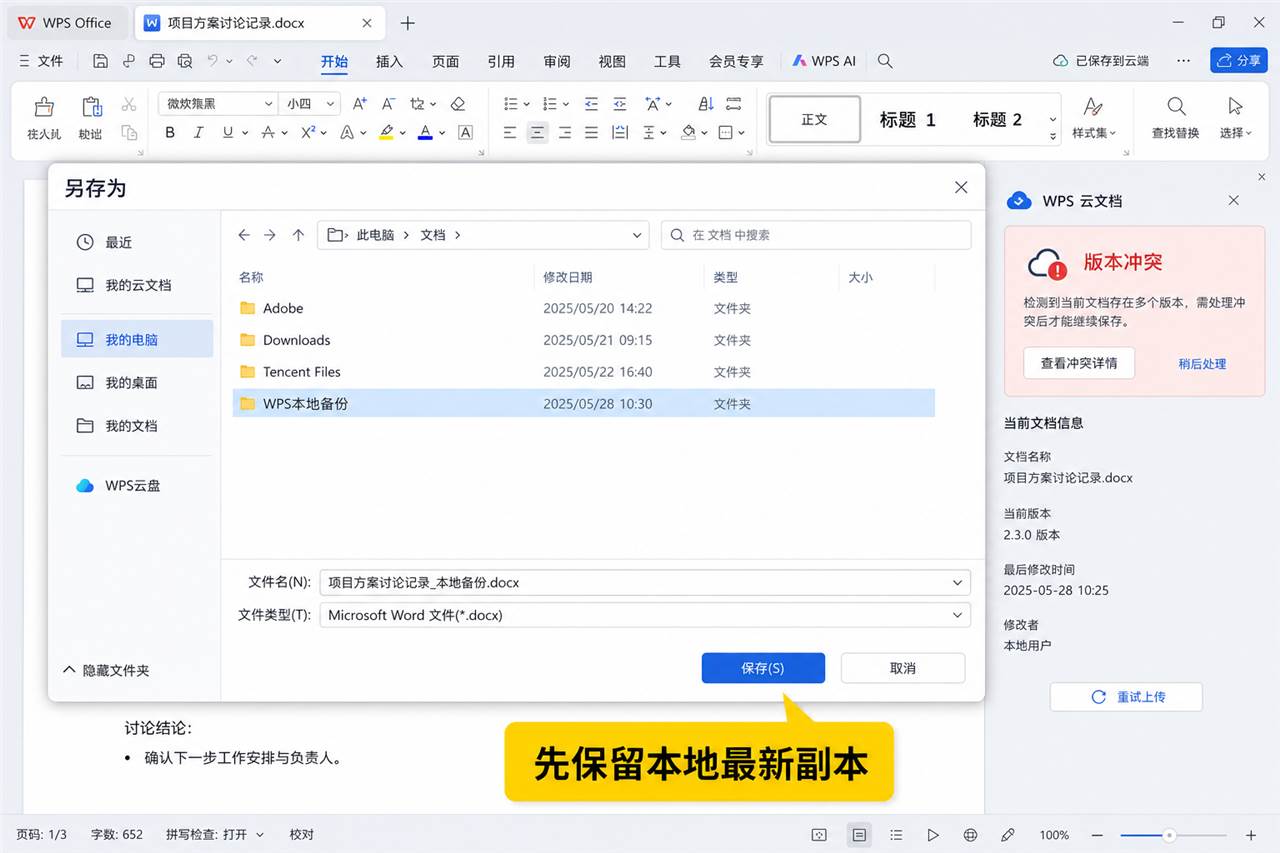Click the decrease font size icon
1280x853 pixels.
pos(389,104)
